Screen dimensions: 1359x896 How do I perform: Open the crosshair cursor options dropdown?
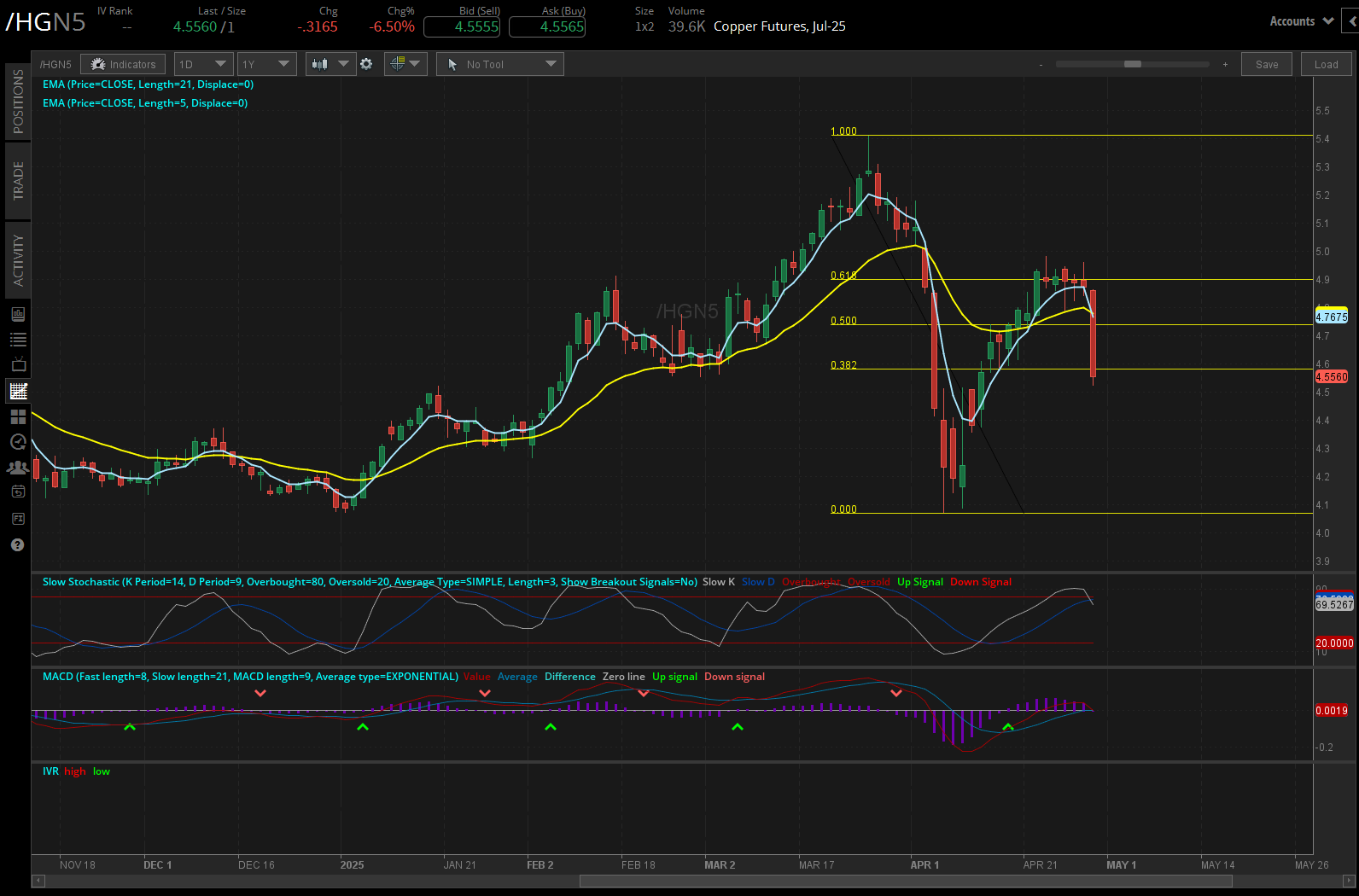pos(405,64)
